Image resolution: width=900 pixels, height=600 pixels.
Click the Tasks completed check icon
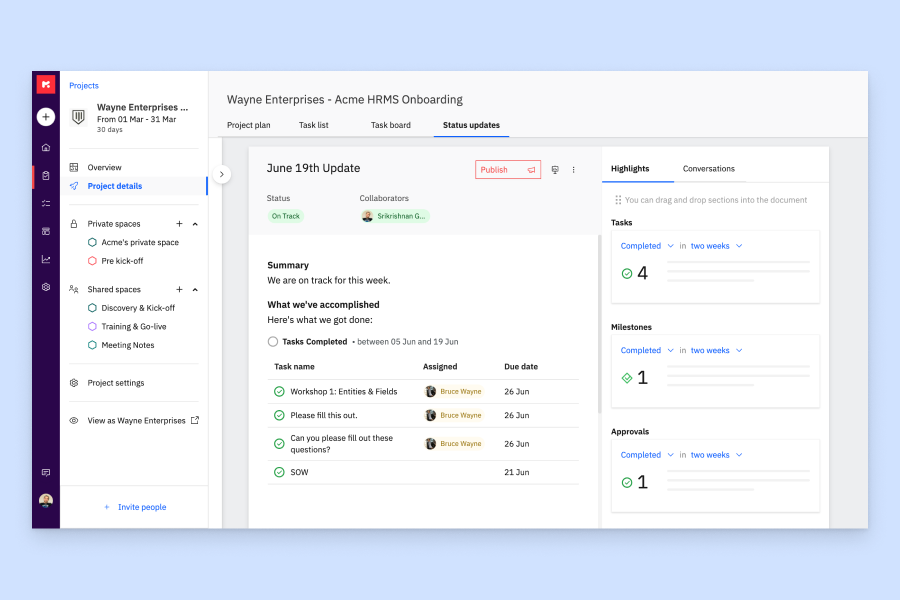point(627,273)
